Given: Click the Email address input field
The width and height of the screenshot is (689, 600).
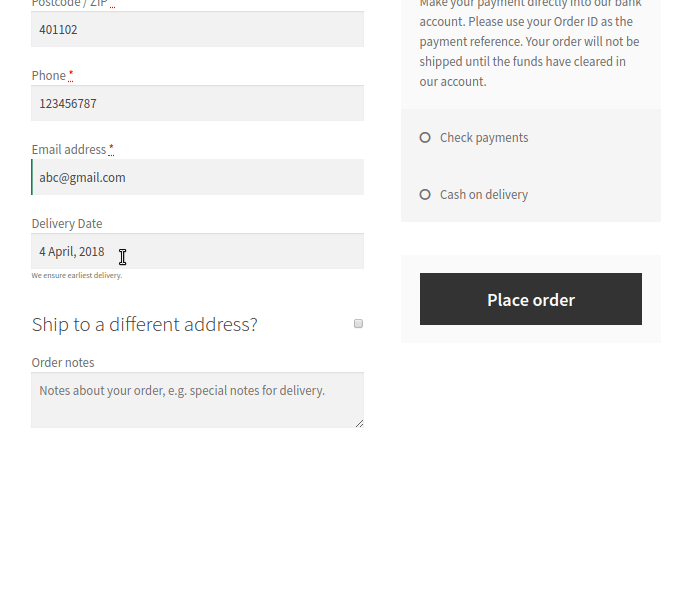Looking at the screenshot, I should (197, 177).
